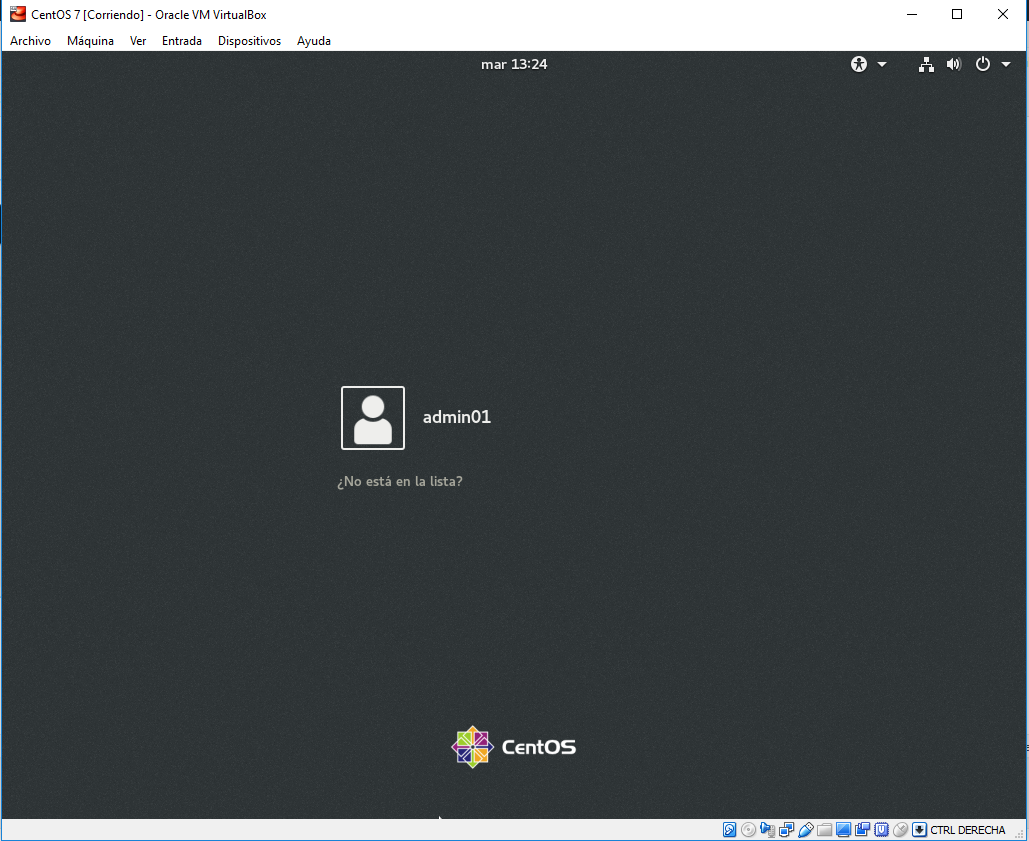Click the keyboard capture arrow indicator icon

tap(919, 830)
